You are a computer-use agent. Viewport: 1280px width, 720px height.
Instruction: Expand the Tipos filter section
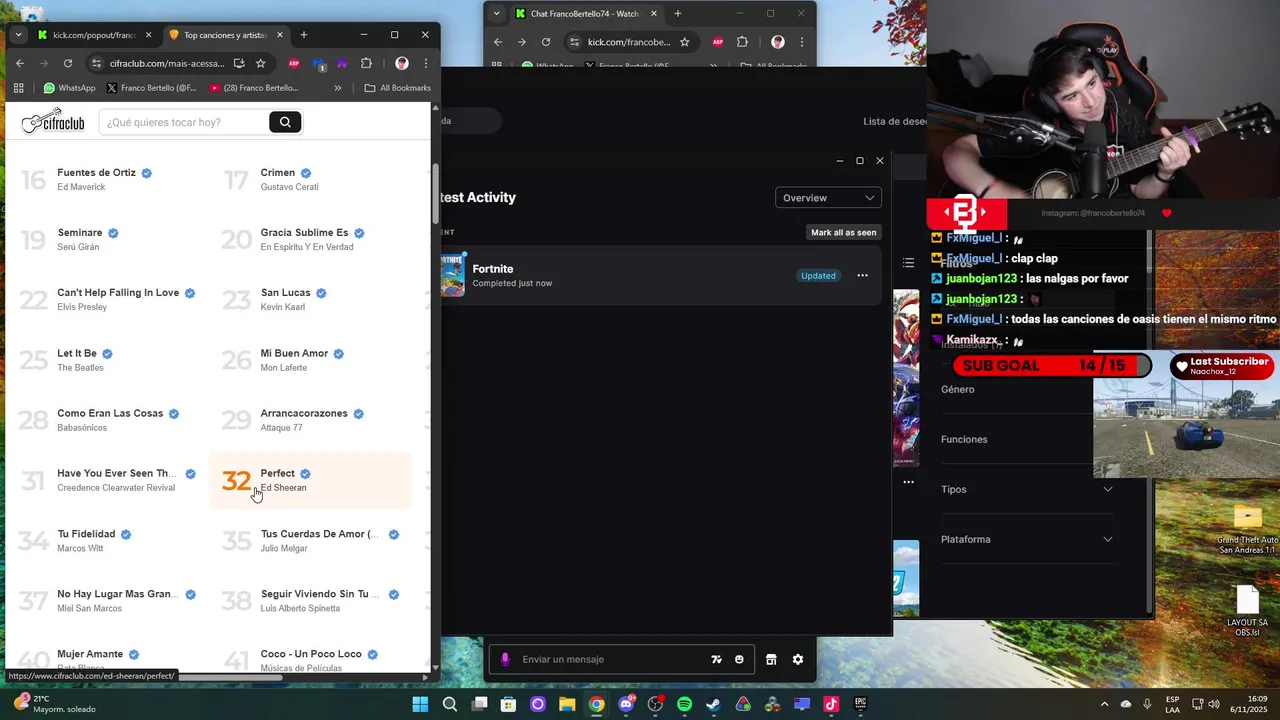[x=1027, y=489]
